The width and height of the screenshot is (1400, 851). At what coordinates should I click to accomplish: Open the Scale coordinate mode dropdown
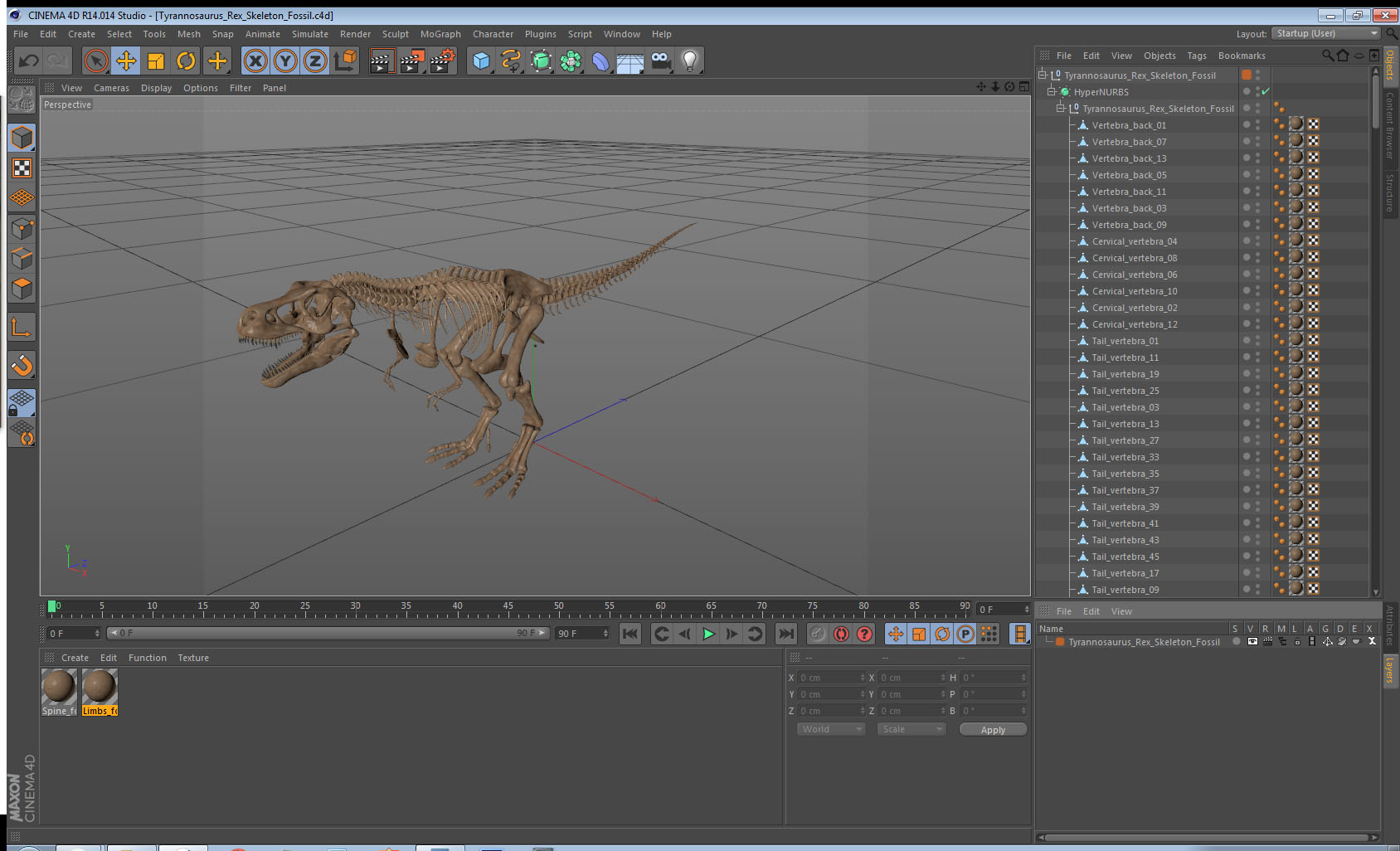pos(911,729)
